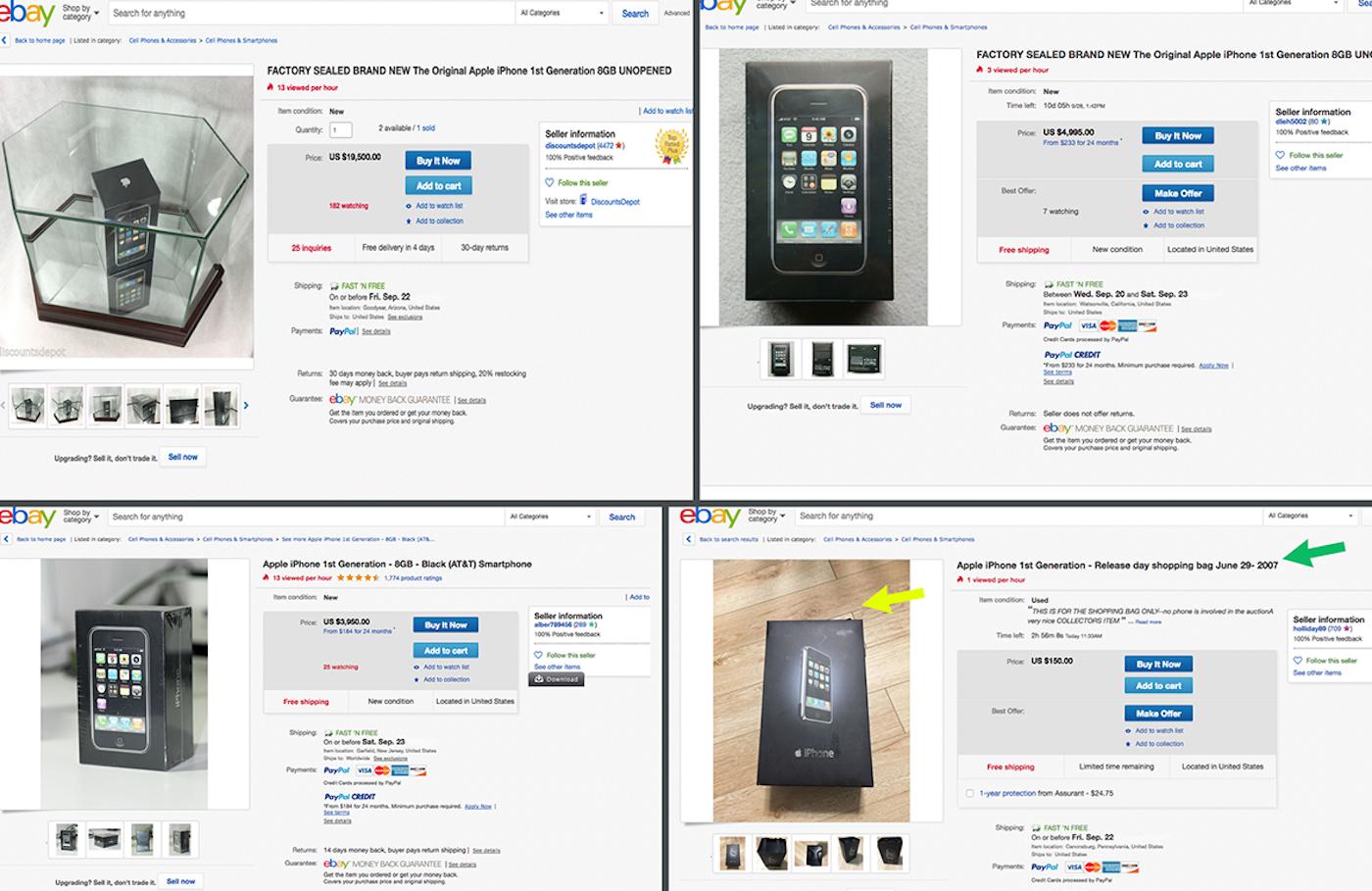Image resolution: width=1372 pixels, height=891 pixels.
Task: Open Shop by category in the $3,950 listing
Action: coord(80,516)
